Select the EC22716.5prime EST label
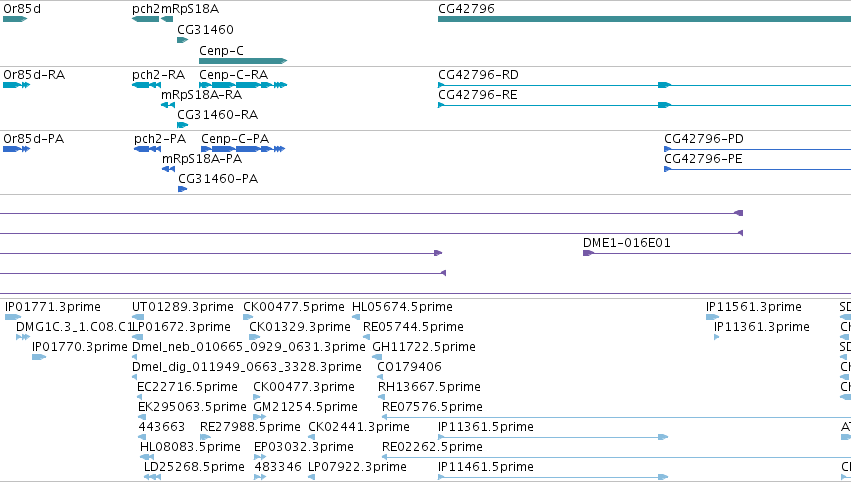Viewport: 851px width, 482px height. pyautogui.click(x=187, y=388)
